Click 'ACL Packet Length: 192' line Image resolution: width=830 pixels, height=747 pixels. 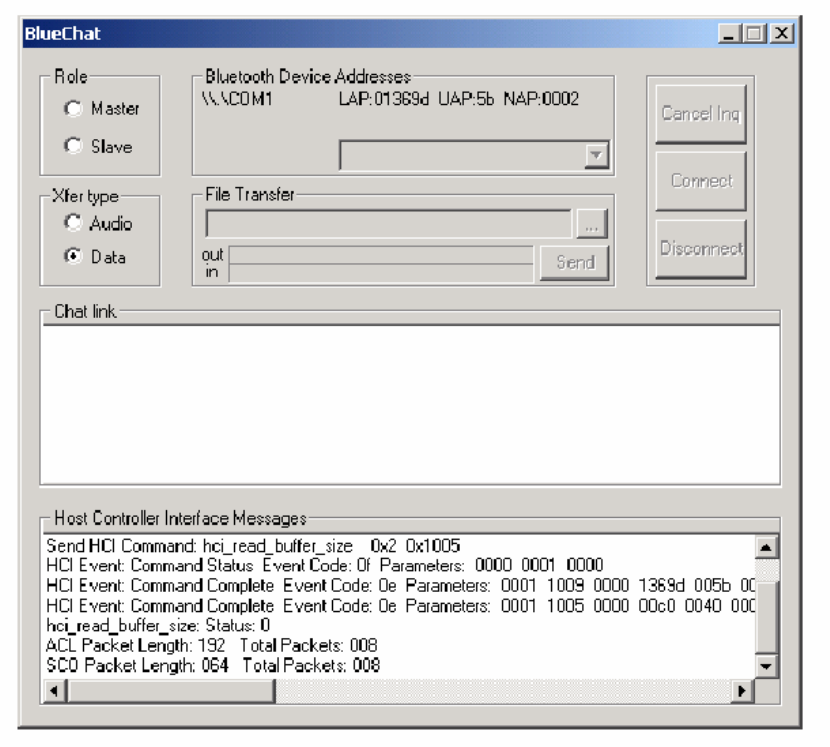tap(212, 645)
